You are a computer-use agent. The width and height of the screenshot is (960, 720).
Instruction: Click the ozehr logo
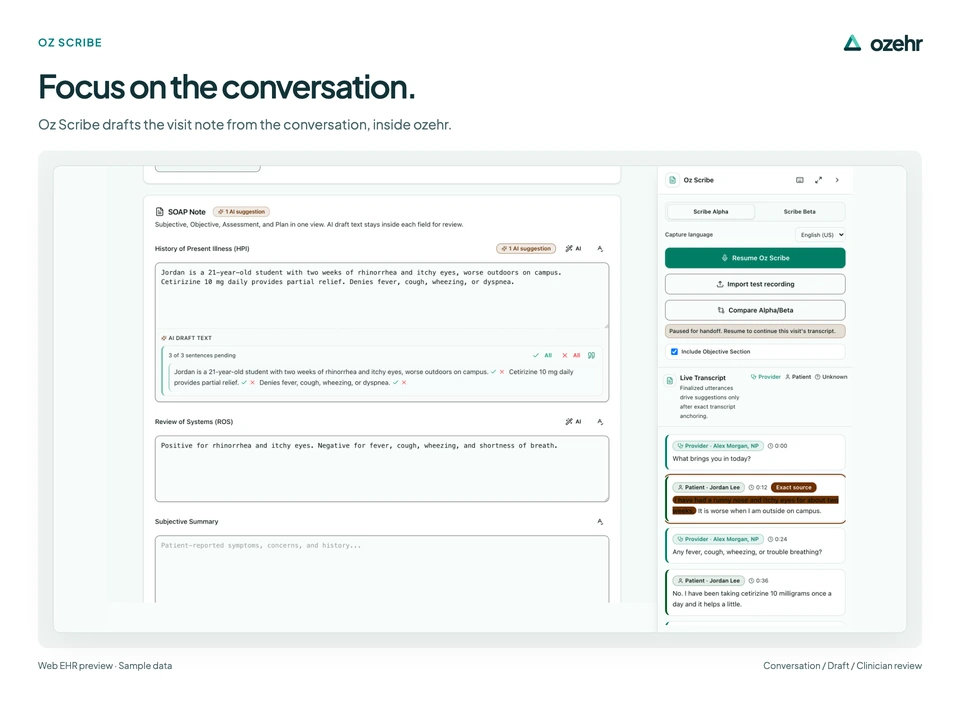(882, 43)
